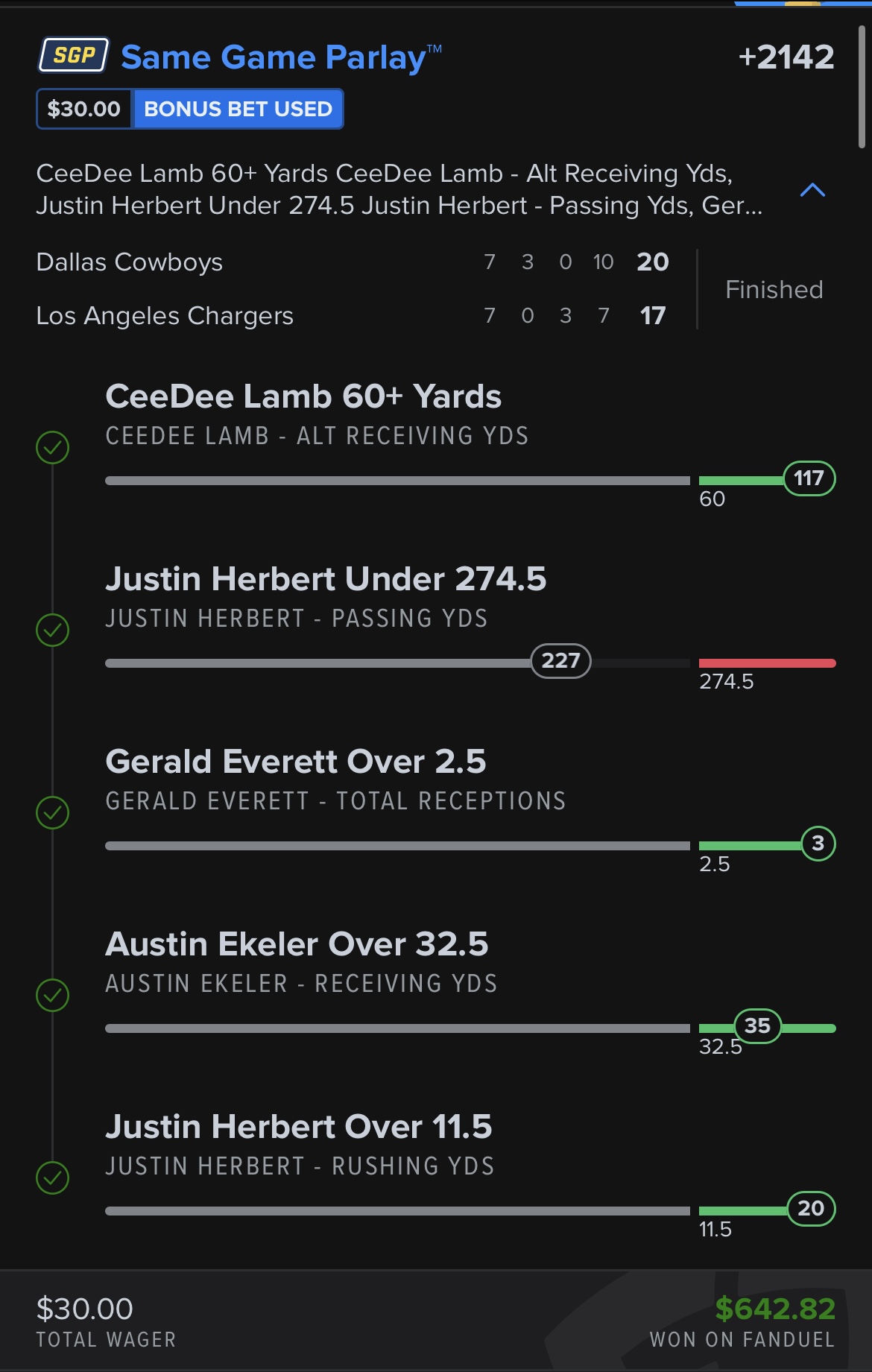This screenshot has height=1372, width=872.
Task: Tap the Finished game status
Action: tap(774, 289)
